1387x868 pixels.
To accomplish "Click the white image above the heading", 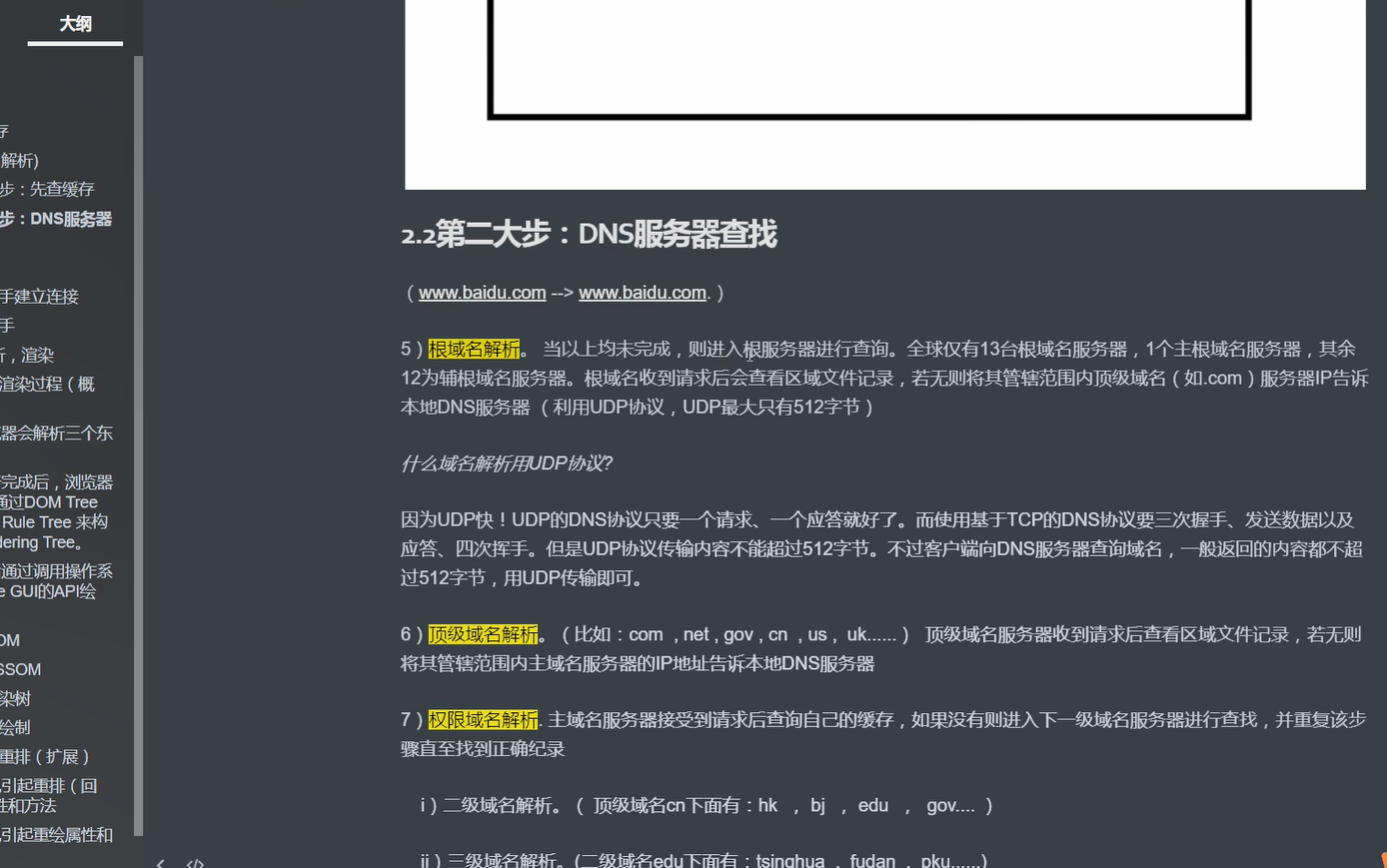I will pyautogui.click(x=885, y=94).
